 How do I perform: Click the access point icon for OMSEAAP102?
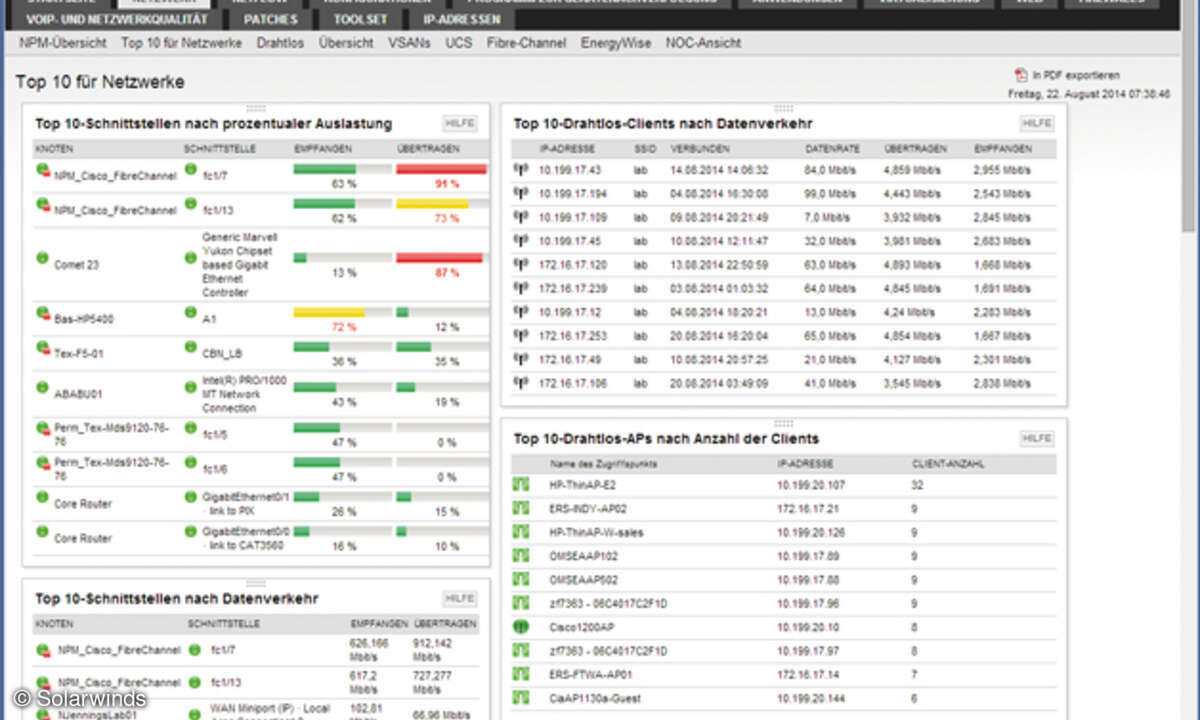pos(520,556)
